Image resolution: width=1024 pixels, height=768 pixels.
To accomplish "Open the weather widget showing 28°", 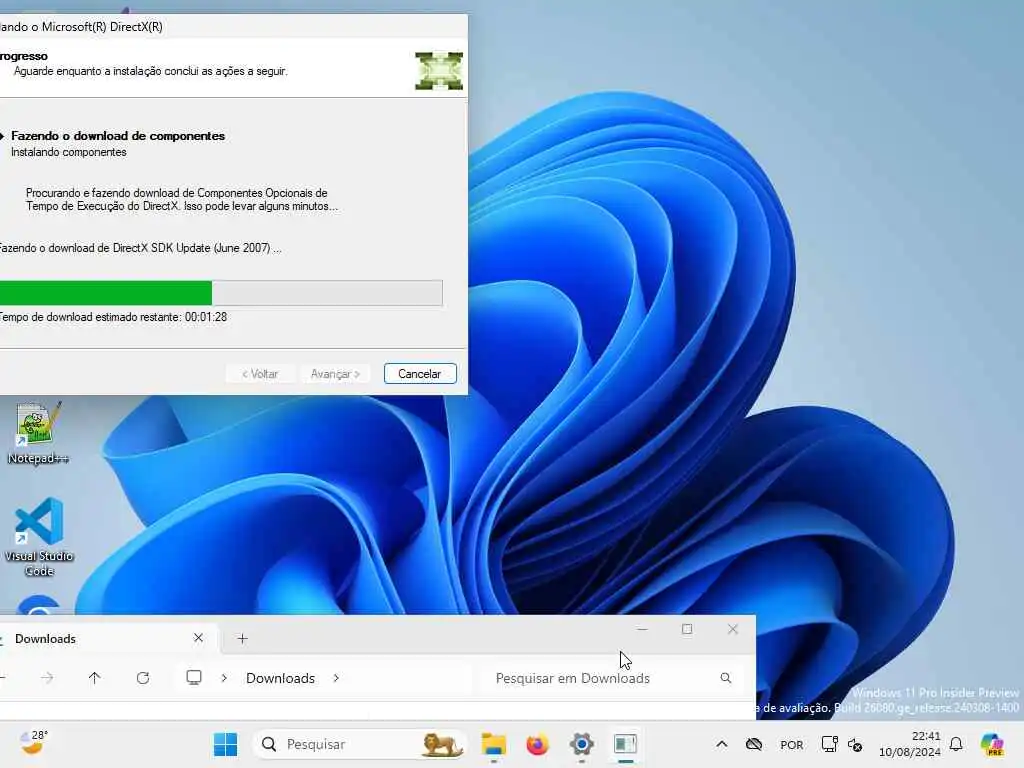I will (x=33, y=743).
